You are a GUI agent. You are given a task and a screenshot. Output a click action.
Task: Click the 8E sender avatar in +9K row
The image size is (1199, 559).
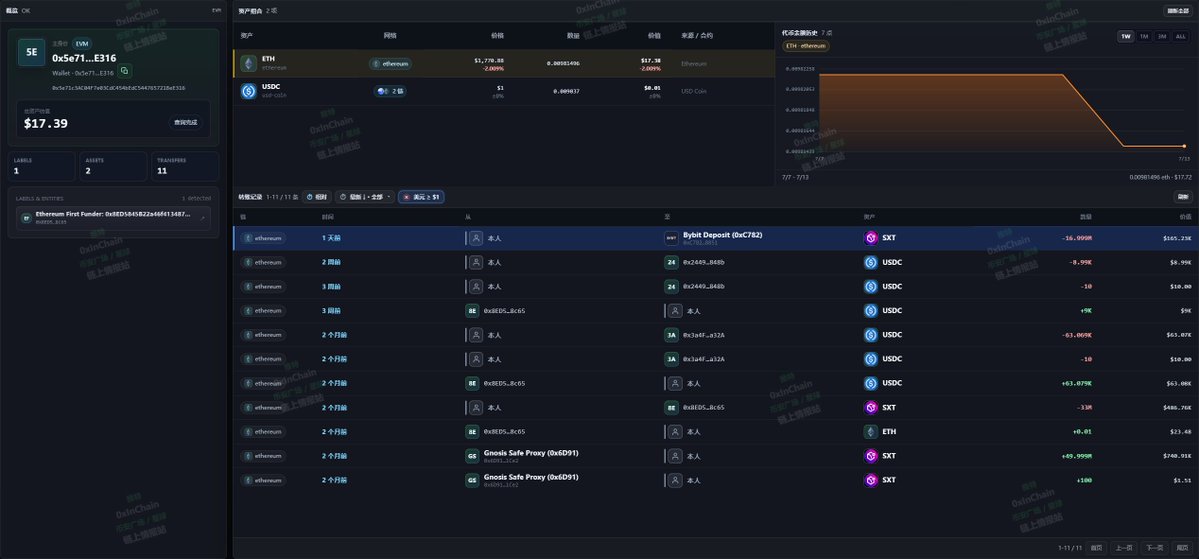473,311
